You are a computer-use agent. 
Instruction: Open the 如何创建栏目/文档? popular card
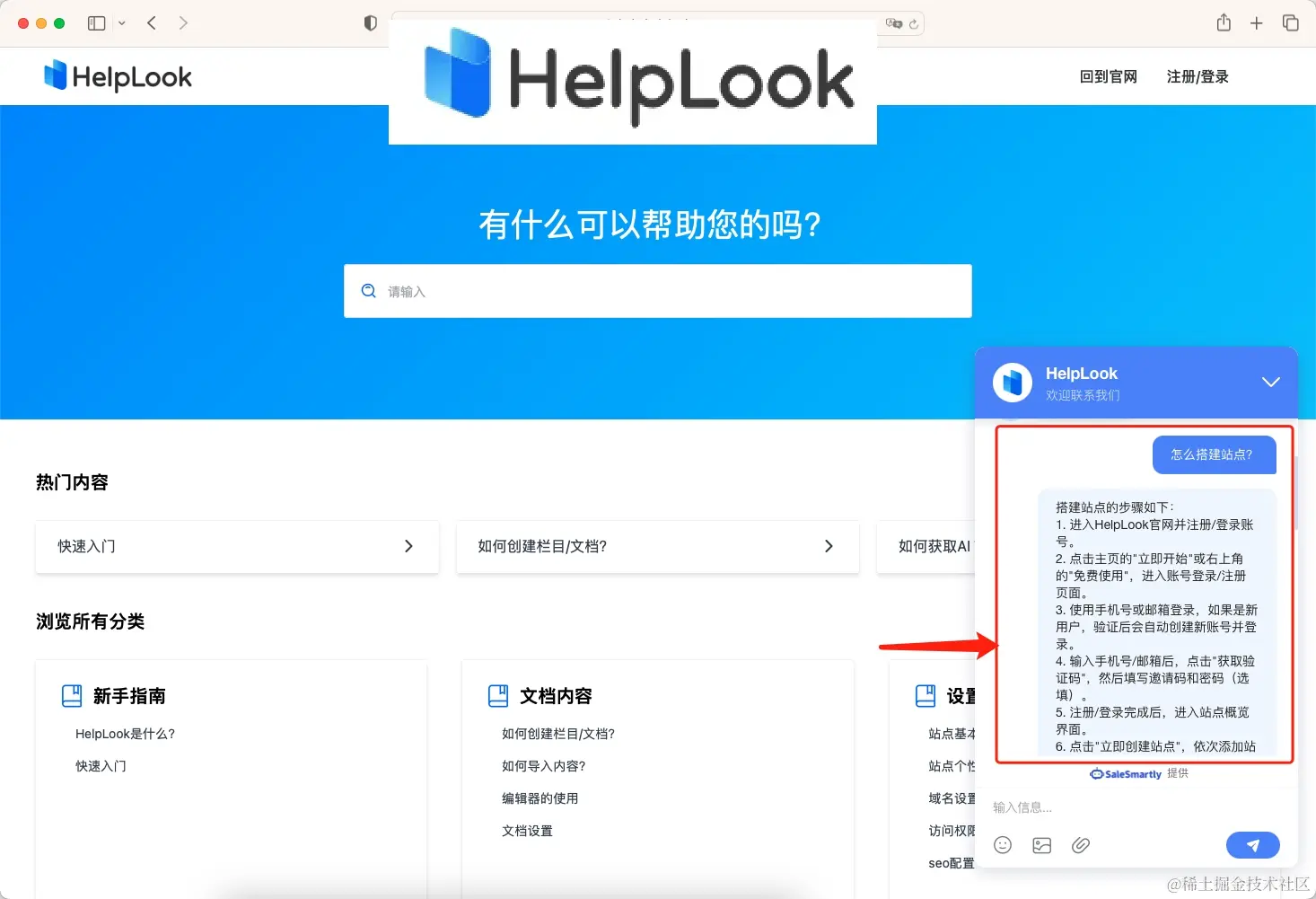tap(658, 546)
